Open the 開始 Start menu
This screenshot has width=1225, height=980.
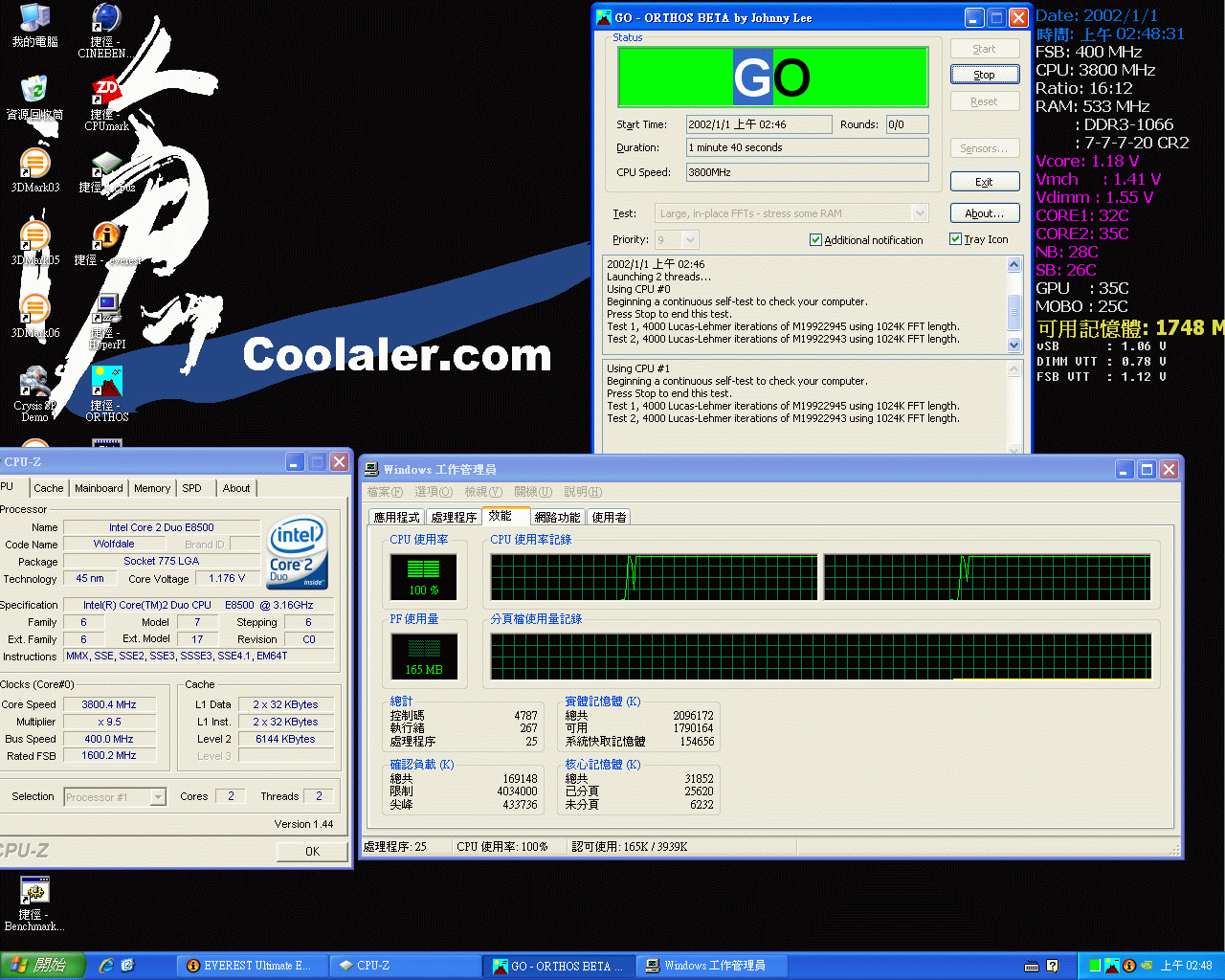tap(43, 966)
